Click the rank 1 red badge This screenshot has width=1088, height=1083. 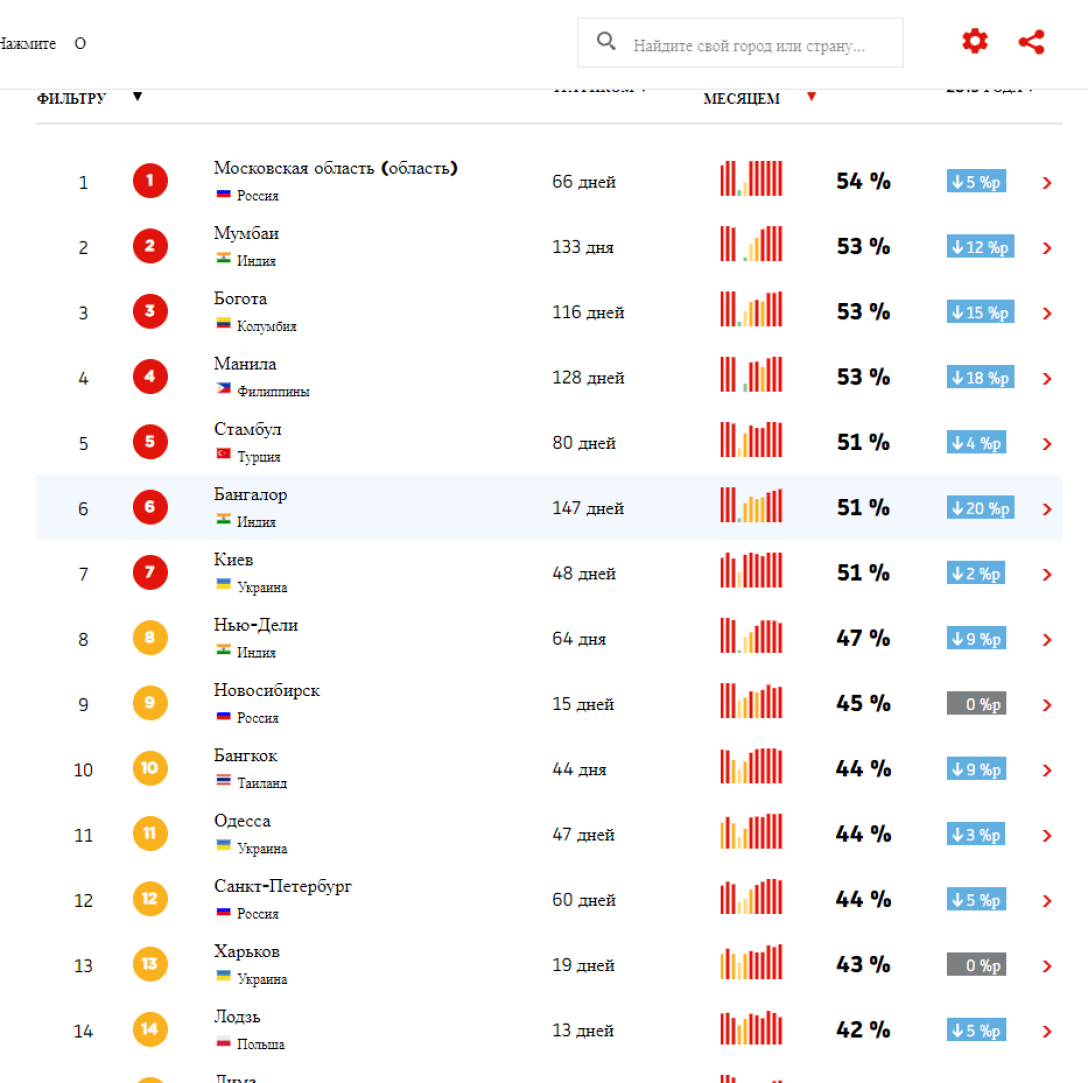click(x=150, y=181)
